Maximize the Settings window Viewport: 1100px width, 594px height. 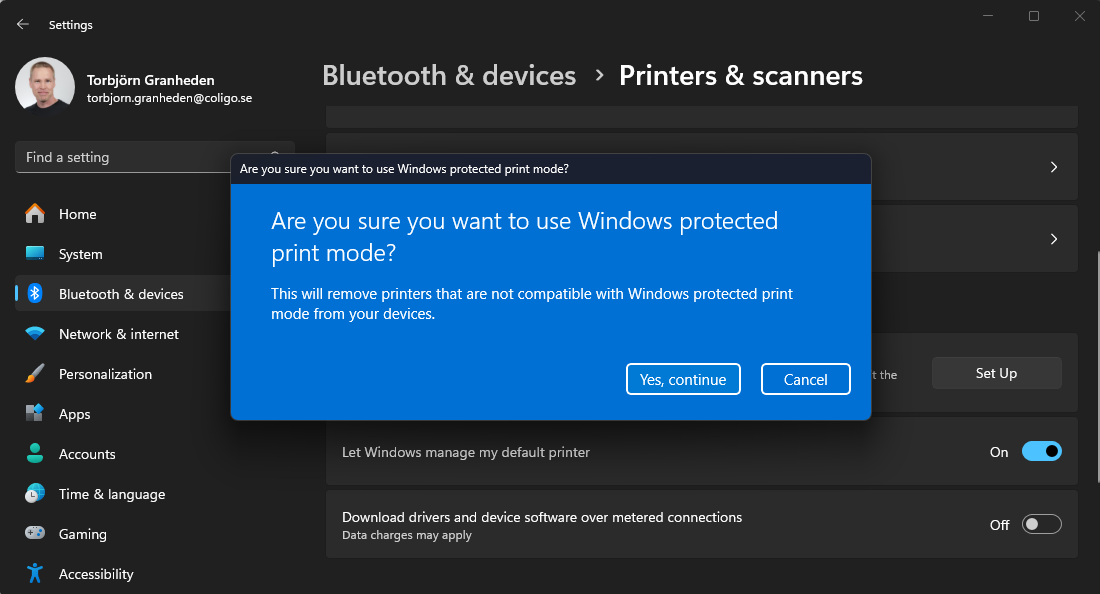pos(1033,16)
